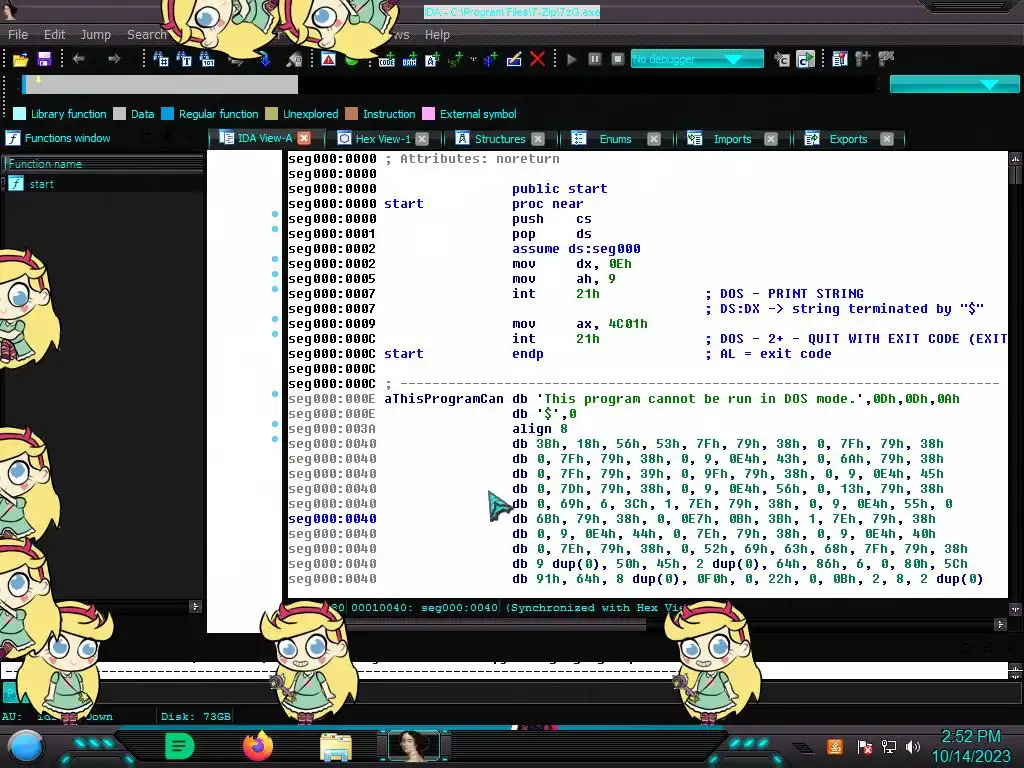Click the 'public start' line
1024x768 pixels.
tap(560, 189)
